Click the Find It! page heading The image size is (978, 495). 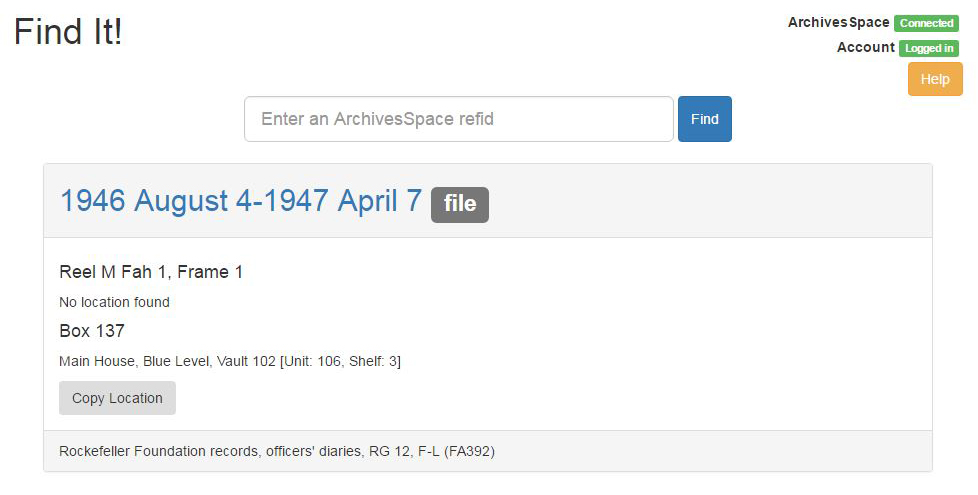pyautogui.click(x=68, y=31)
